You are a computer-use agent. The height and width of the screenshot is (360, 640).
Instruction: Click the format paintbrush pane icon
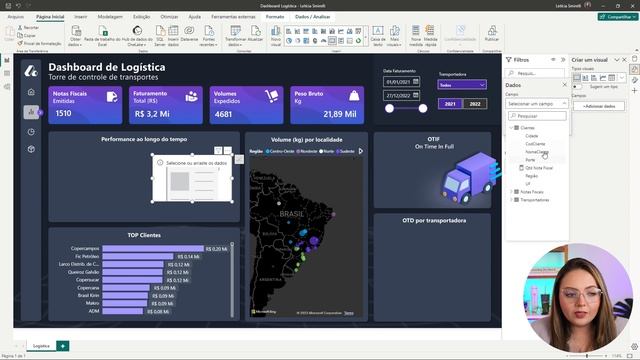[634, 80]
